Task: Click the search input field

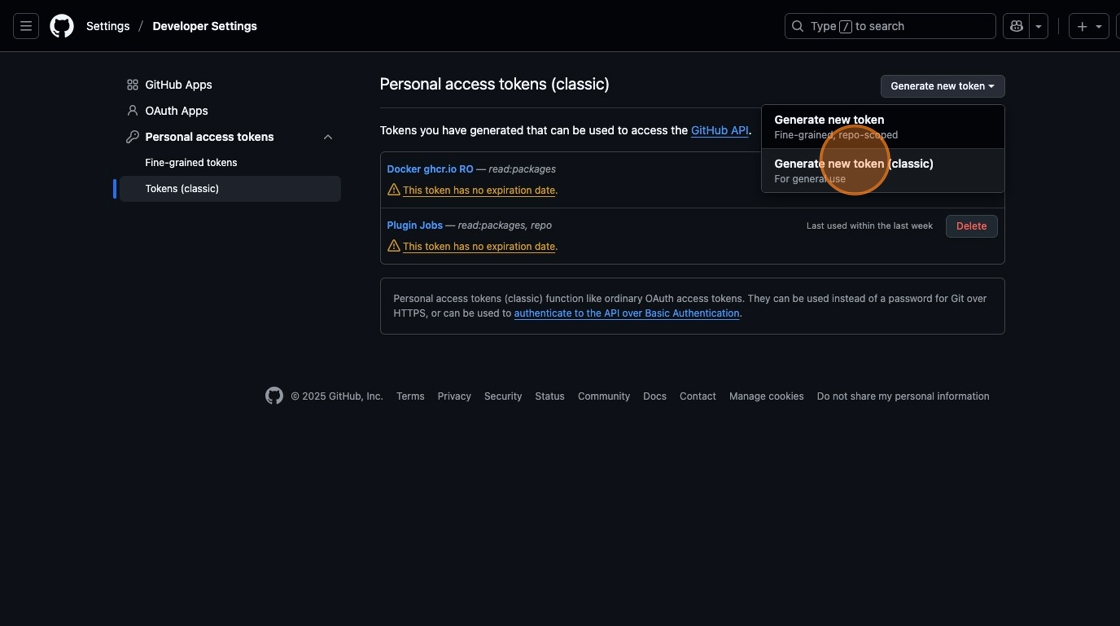Action: tap(890, 26)
